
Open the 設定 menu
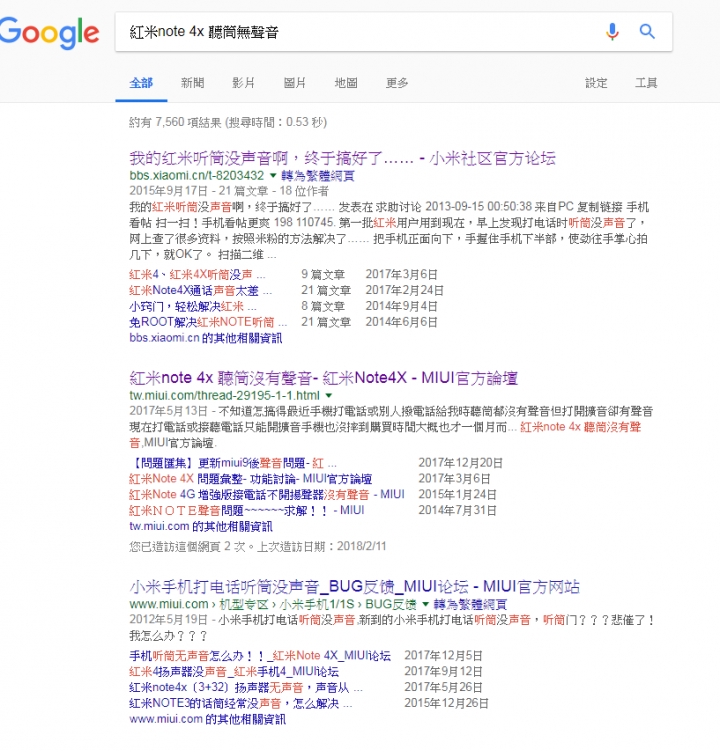(596, 83)
